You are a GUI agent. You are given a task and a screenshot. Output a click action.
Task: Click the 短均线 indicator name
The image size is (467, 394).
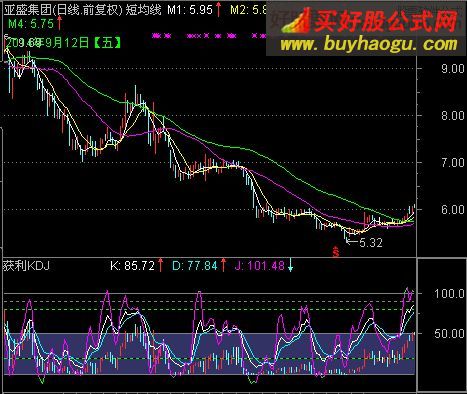[143, 10]
